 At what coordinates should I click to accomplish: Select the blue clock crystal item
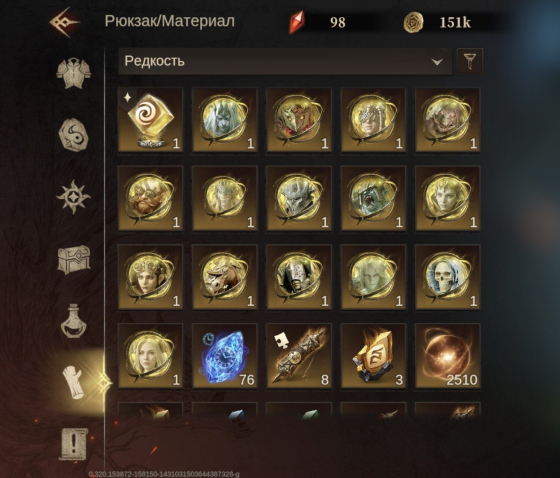click(225, 355)
